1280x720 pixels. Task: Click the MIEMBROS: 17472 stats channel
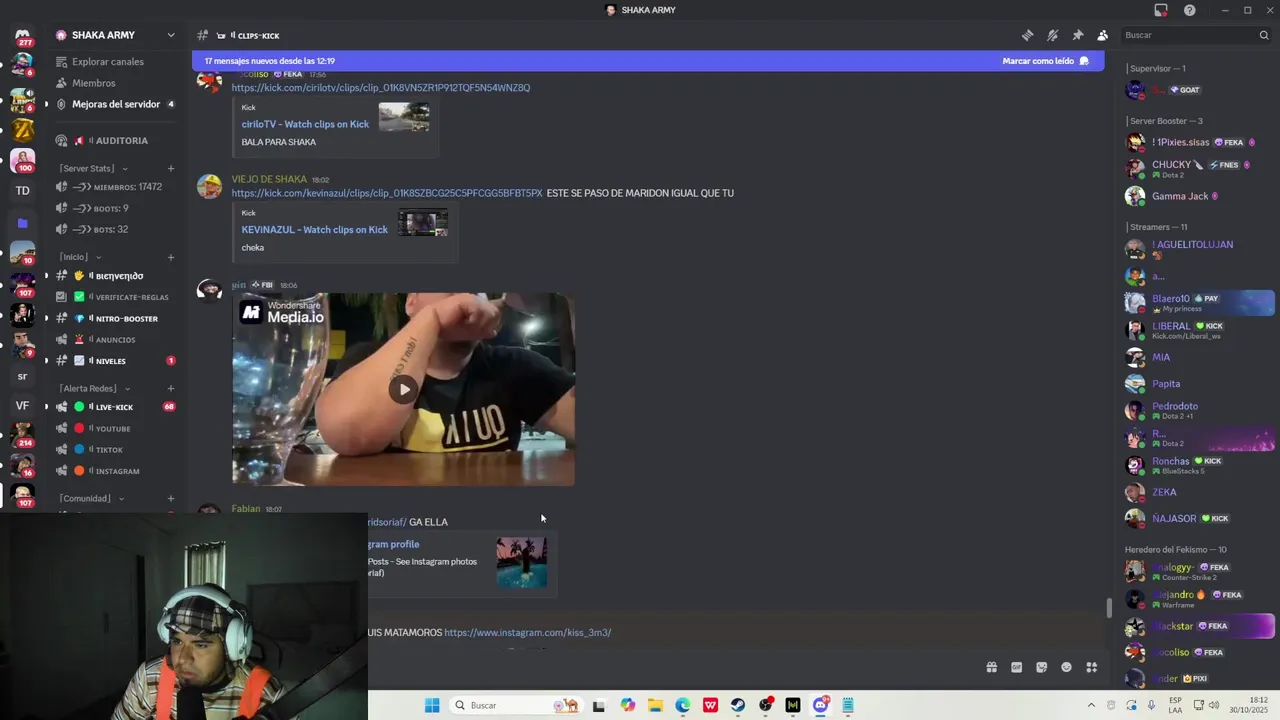pyautogui.click(x=116, y=187)
